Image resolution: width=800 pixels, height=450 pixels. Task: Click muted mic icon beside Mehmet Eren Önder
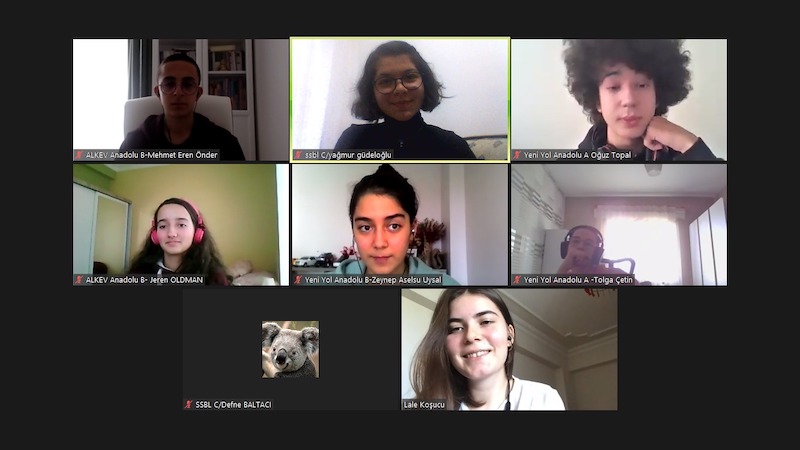pos(79,155)
